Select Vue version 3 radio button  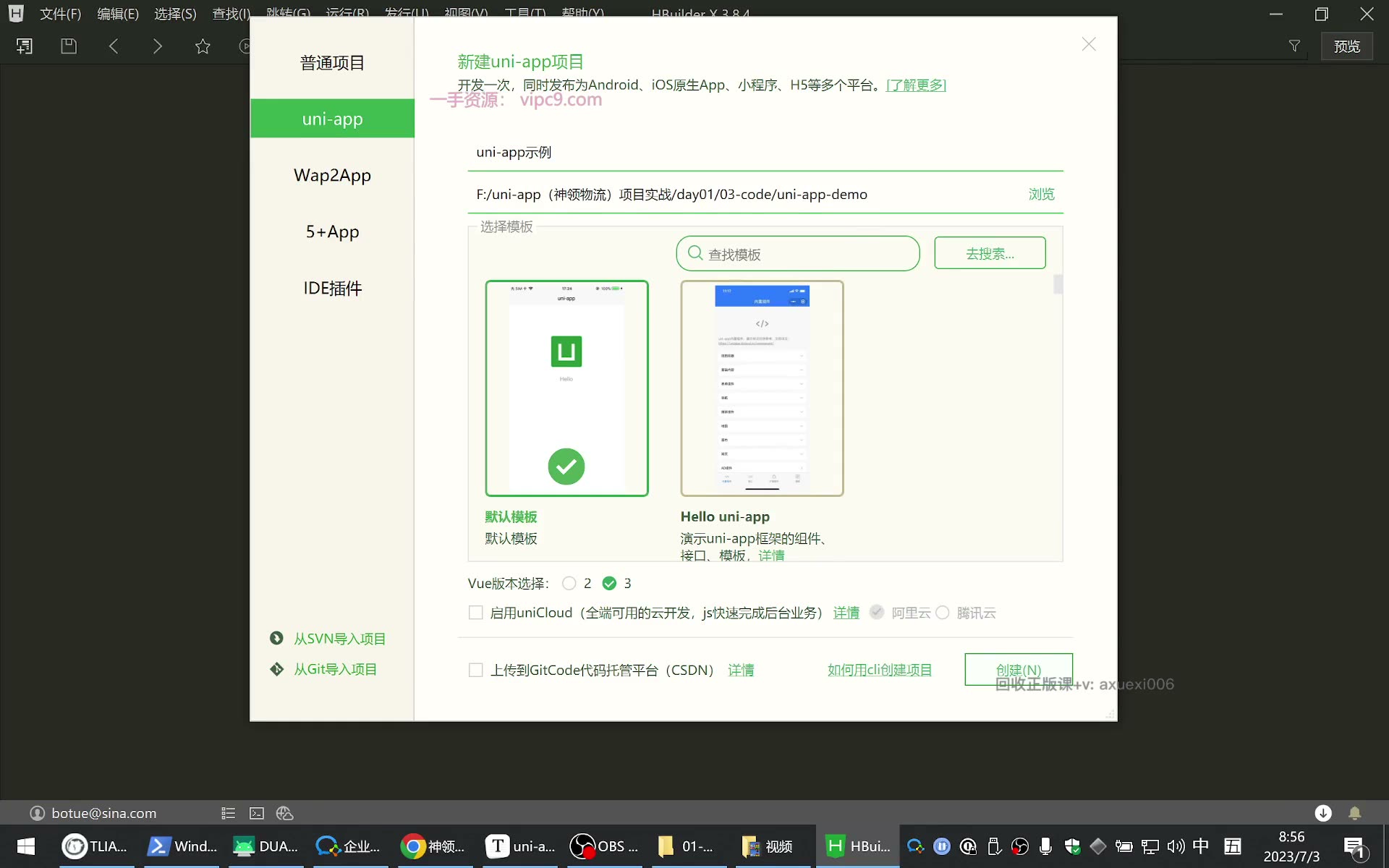coord(609,583)
